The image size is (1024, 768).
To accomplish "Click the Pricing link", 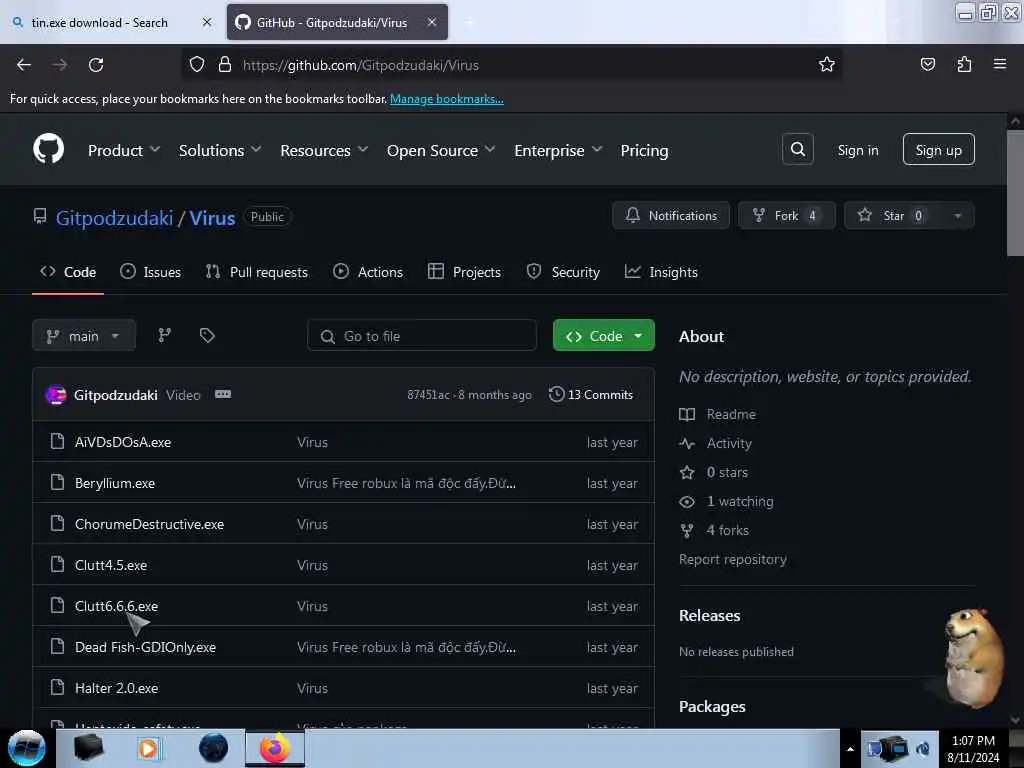I will point(644,150).
